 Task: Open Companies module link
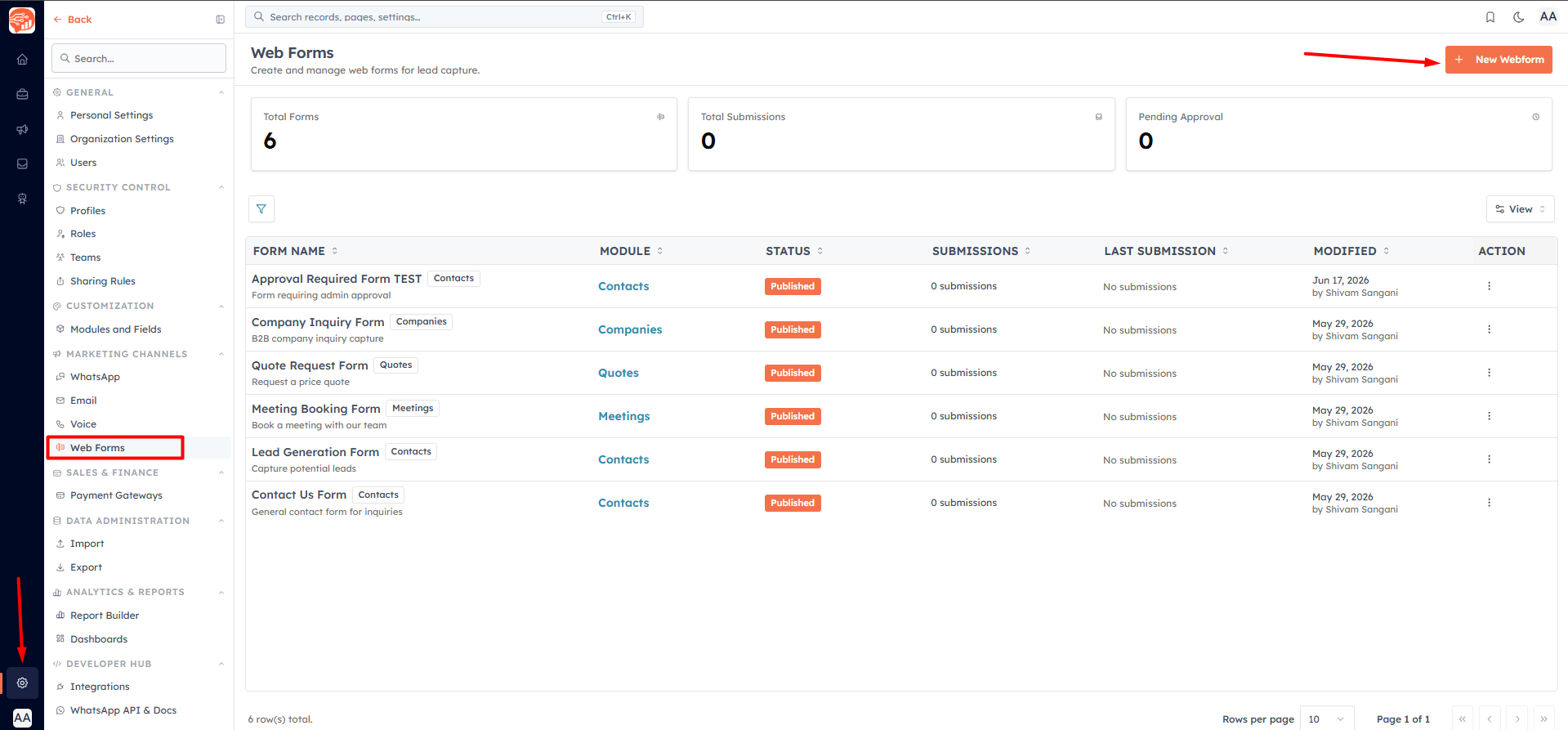[630, 329]
